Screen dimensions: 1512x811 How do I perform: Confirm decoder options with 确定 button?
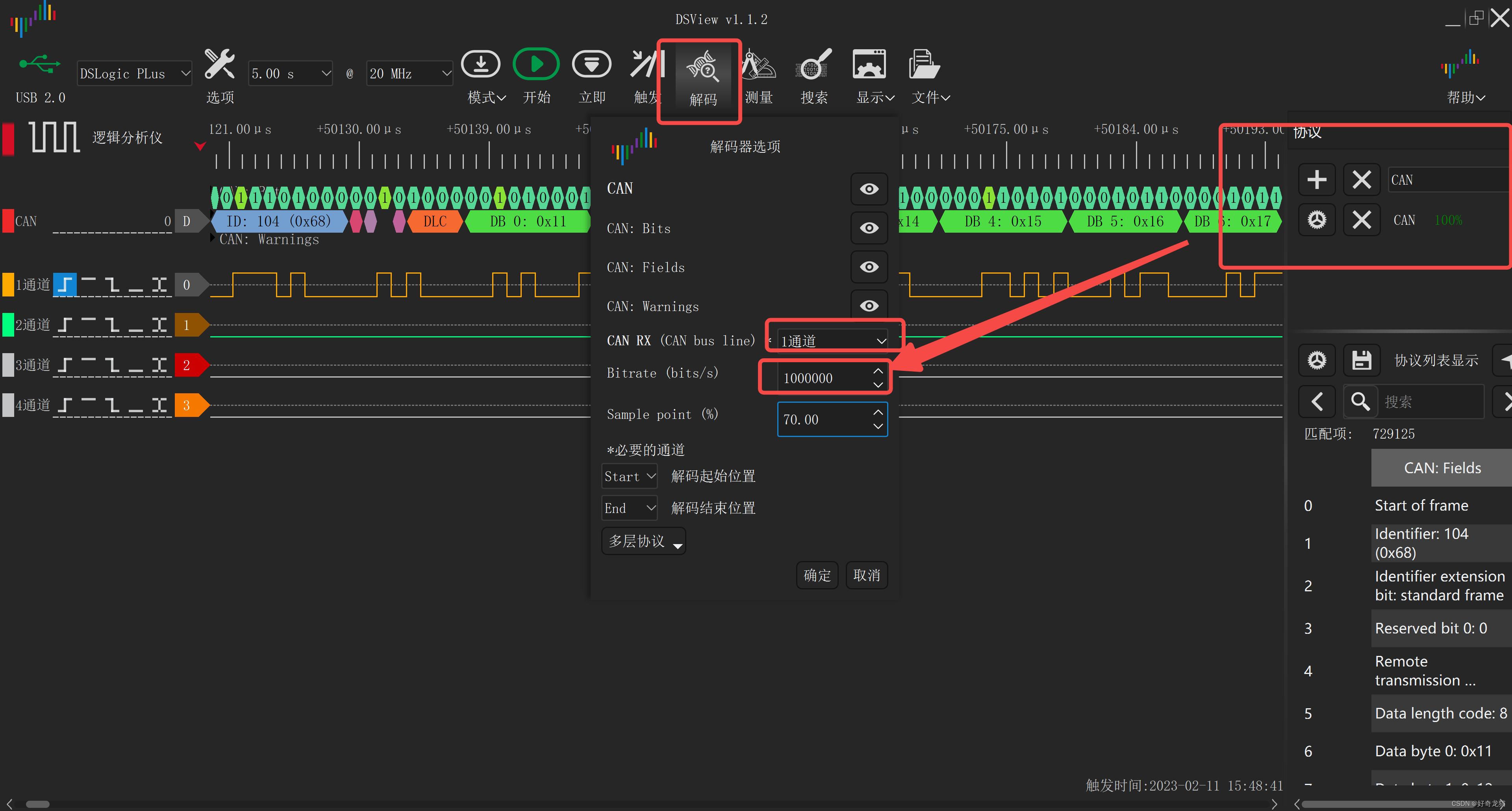[x=817, y=575]
